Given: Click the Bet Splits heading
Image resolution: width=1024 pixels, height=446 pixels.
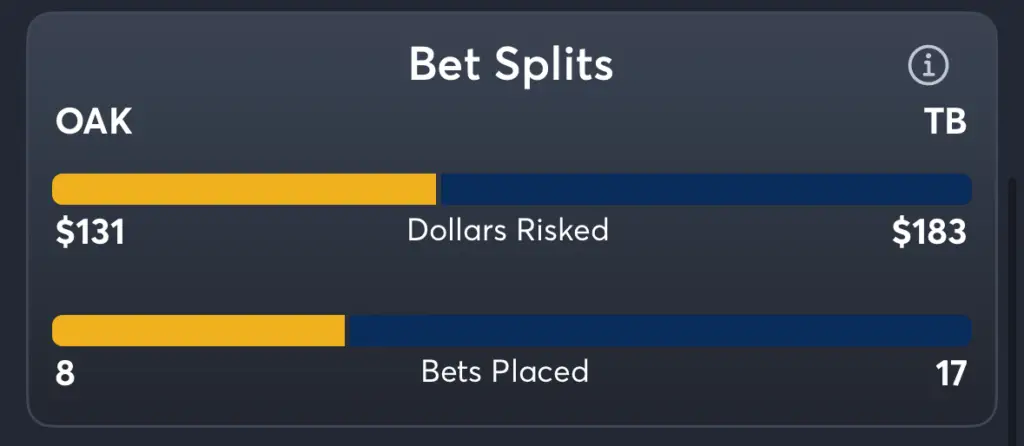Looking at the screenshot, I should point(511,64).
